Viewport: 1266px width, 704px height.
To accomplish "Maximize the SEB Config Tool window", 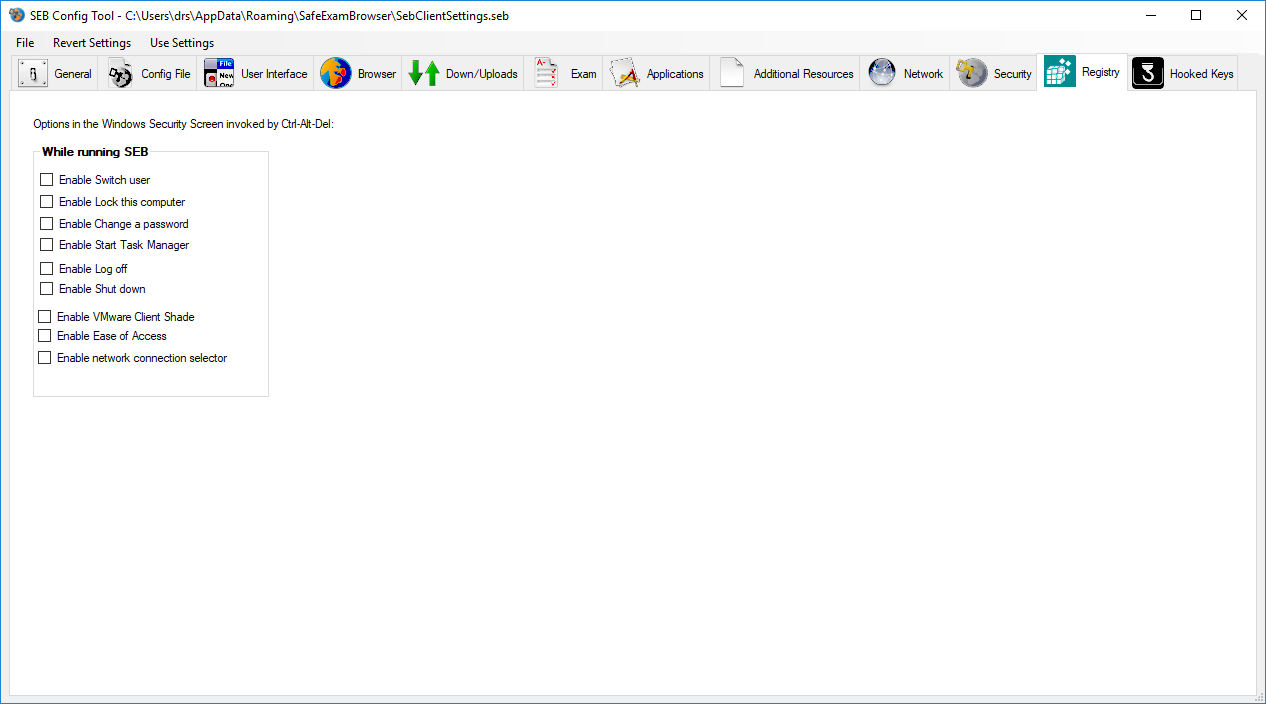I will tap(1196, 15).
